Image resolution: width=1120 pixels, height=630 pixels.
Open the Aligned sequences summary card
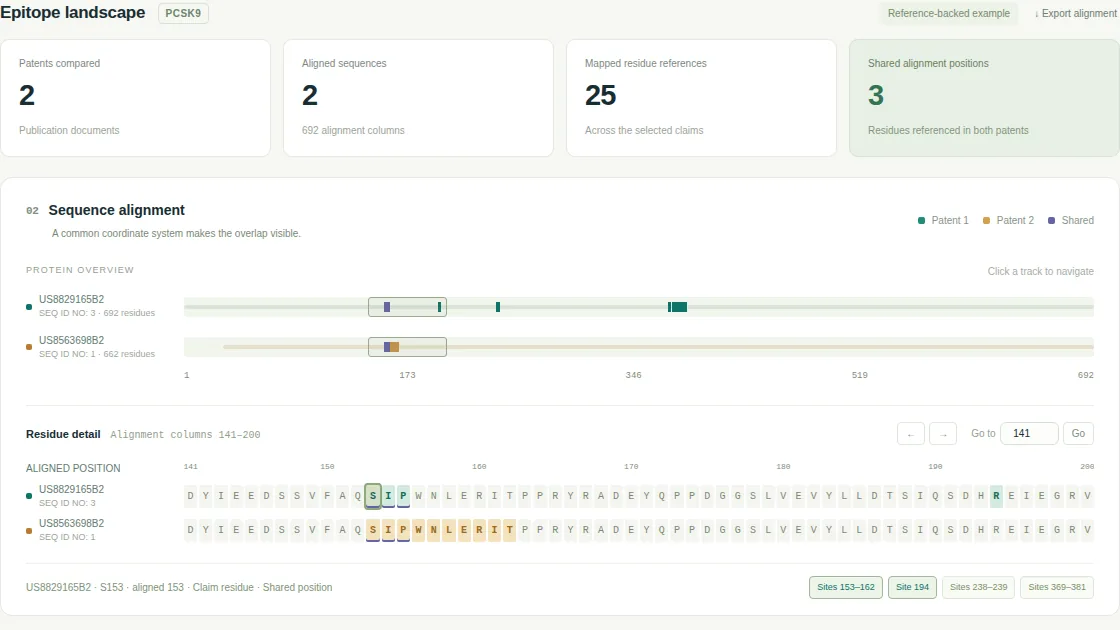click(x=419, y=98)
